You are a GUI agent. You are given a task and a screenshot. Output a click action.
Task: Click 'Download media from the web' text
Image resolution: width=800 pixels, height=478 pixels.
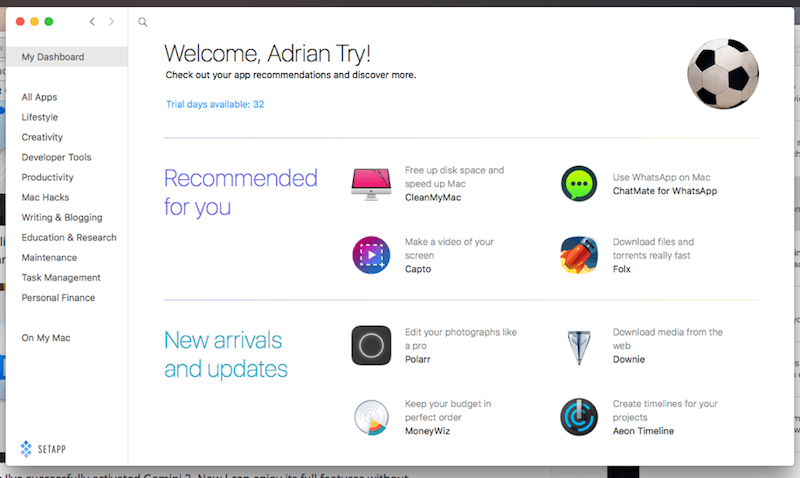click(667, 339)
